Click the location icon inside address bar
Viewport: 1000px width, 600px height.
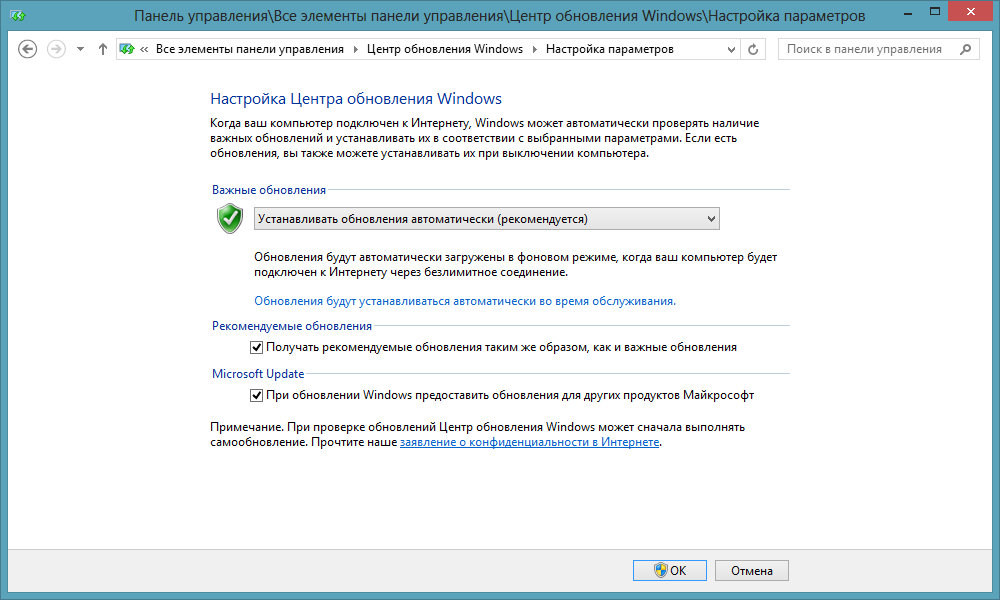point(128,49)
